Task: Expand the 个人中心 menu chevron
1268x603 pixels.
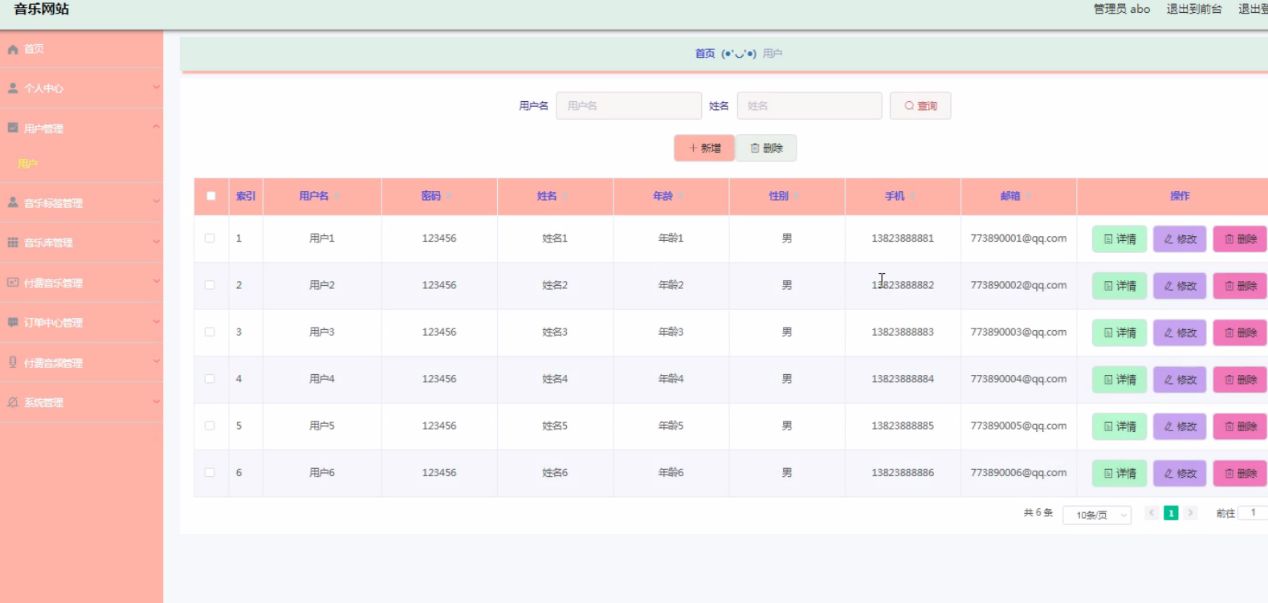Action: tap(156, 88)
